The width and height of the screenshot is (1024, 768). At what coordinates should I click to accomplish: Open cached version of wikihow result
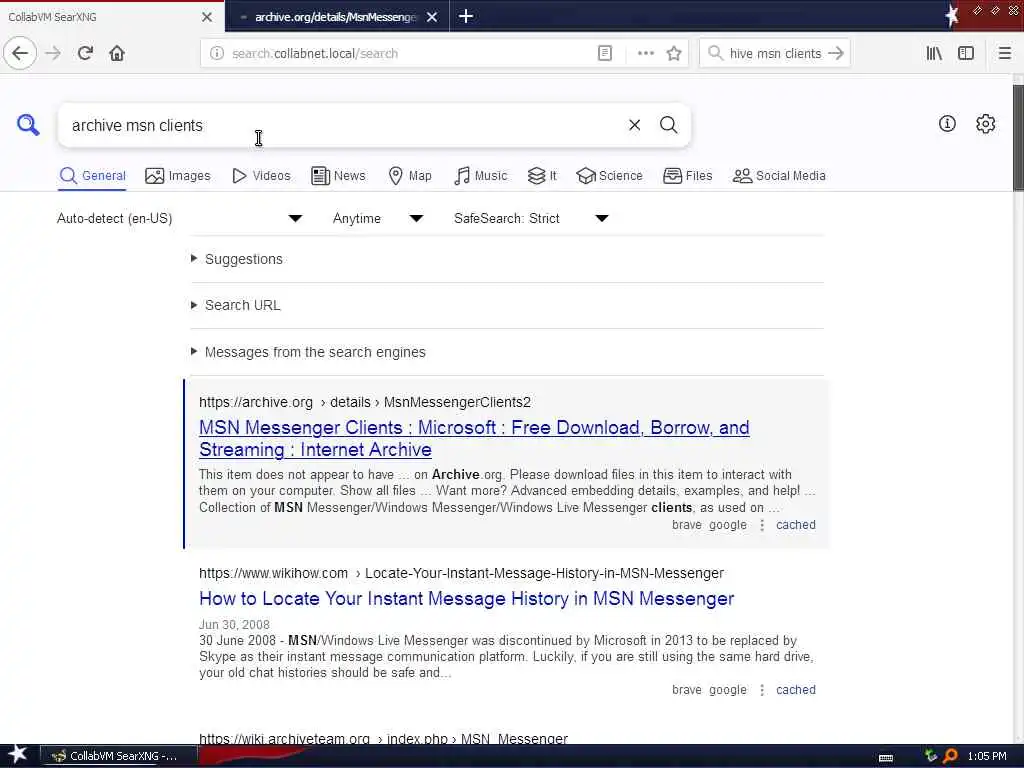click(x=795, y=690)
